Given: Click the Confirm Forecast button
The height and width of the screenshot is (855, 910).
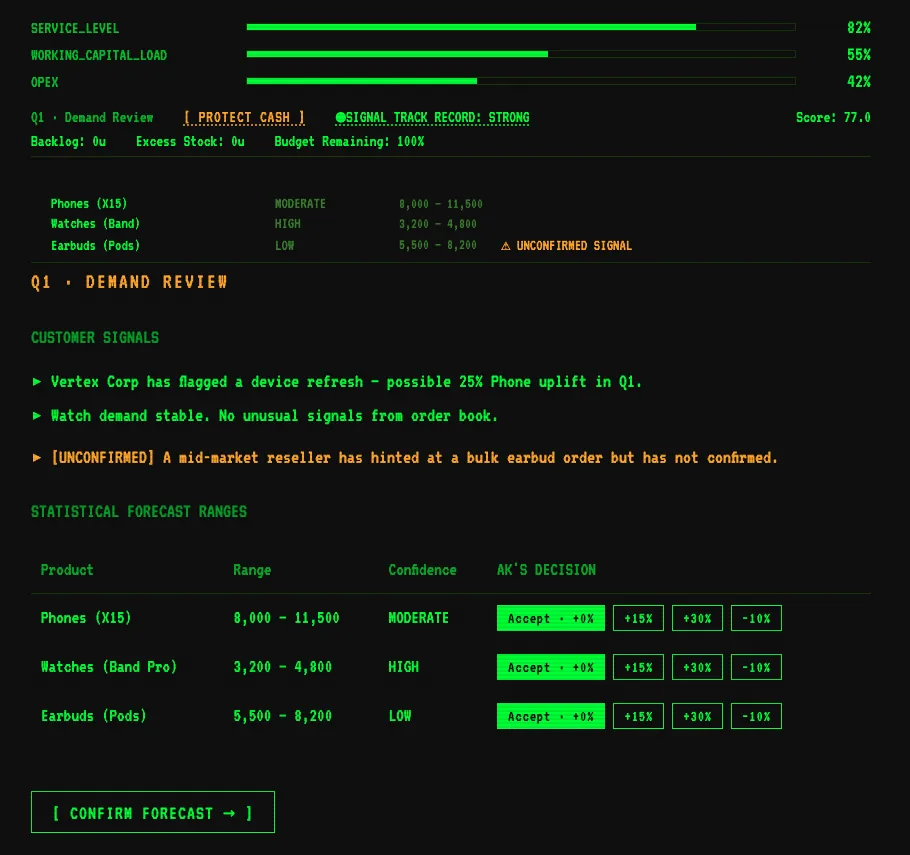Looking at the screenshot, I should [x=153, y=812].
